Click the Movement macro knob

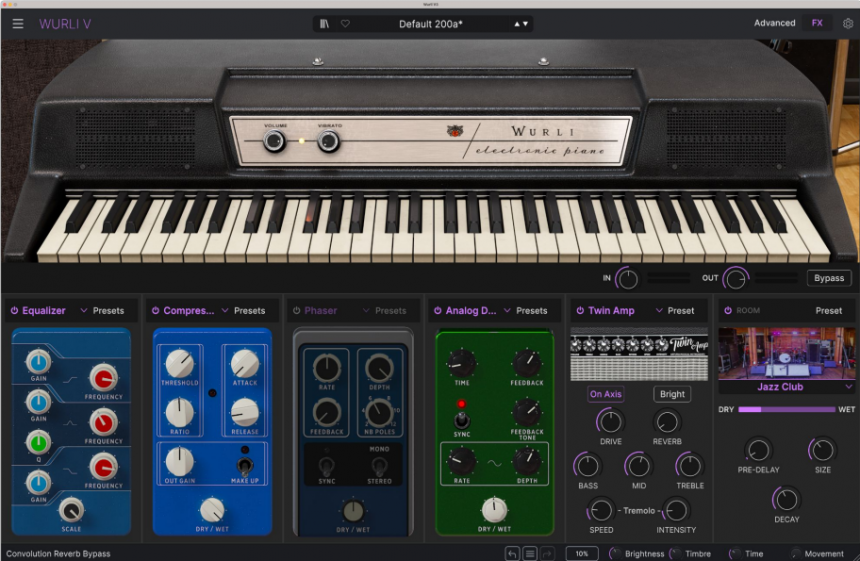pyautogui.click(x=795, y=554)
